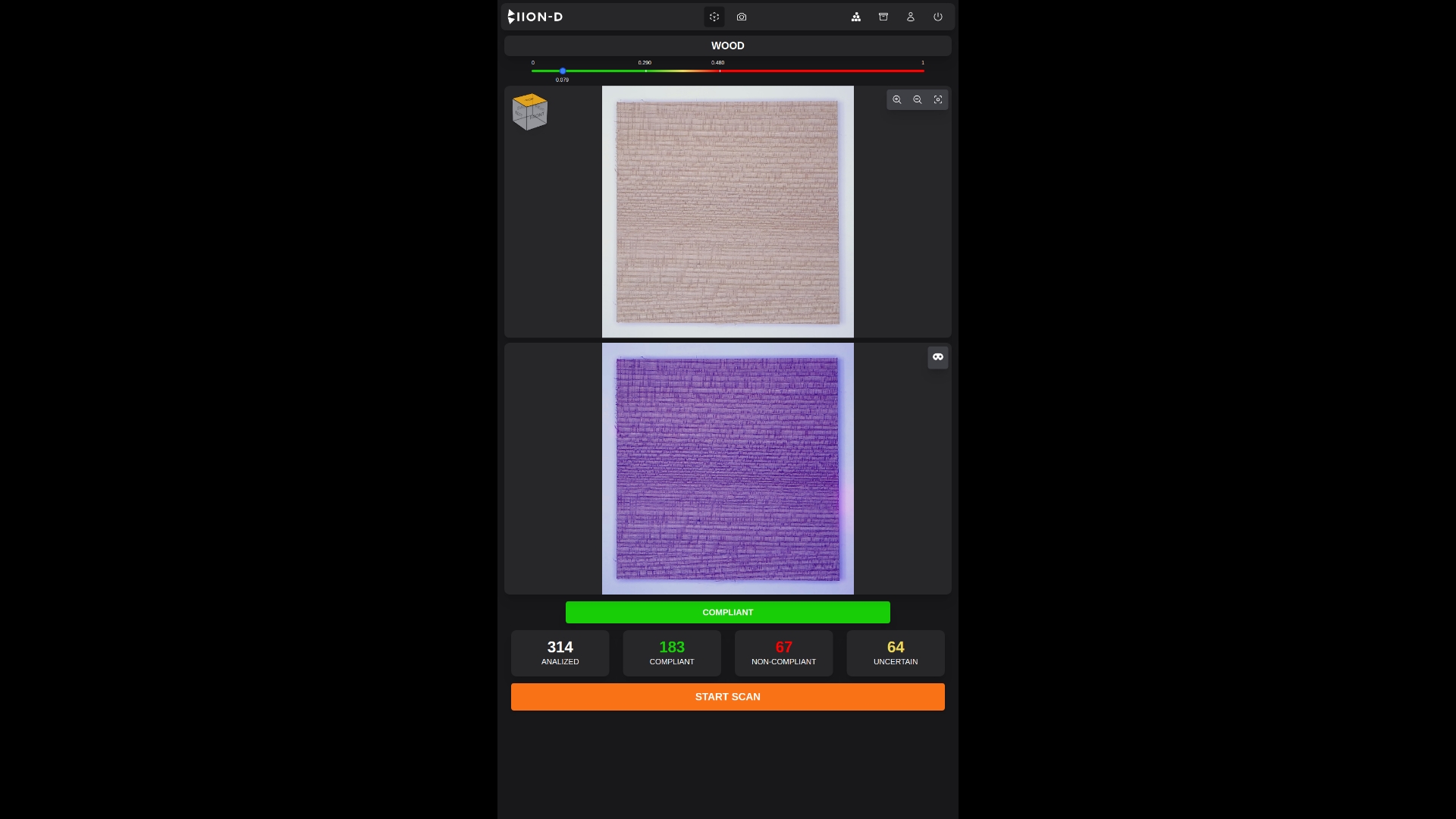
Task: Click the START SCAN button
Action: point(728,697)
